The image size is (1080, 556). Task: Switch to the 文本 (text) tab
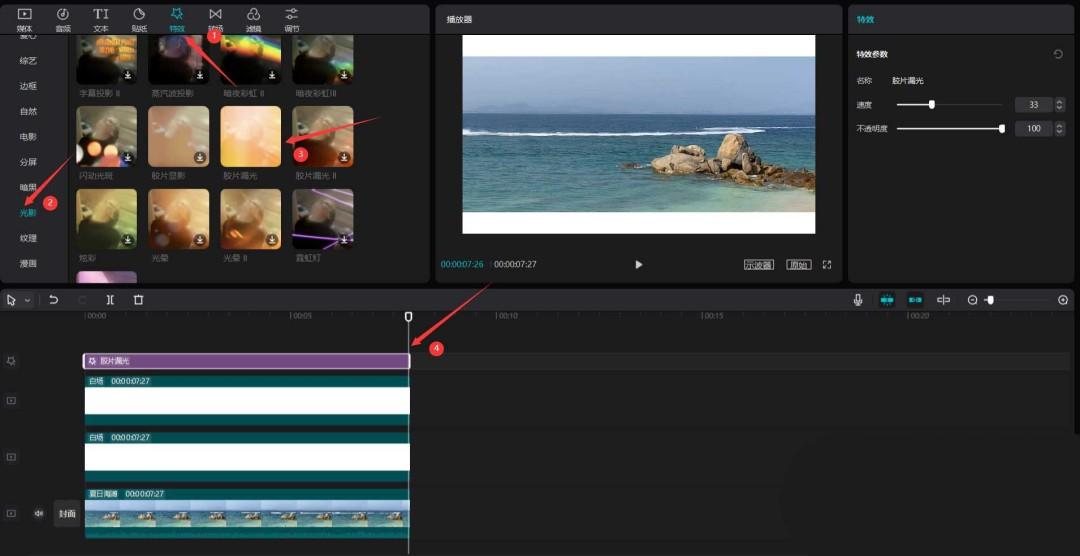pyautogui.click(x=101, y=18)
